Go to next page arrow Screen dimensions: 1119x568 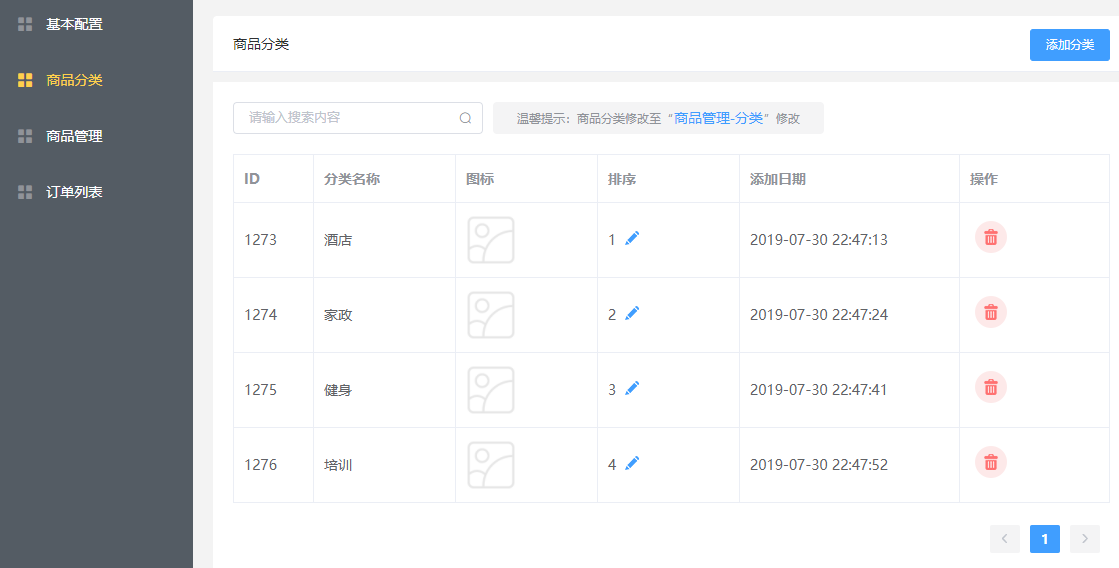pyautogui.click(x=1085, y=539)
